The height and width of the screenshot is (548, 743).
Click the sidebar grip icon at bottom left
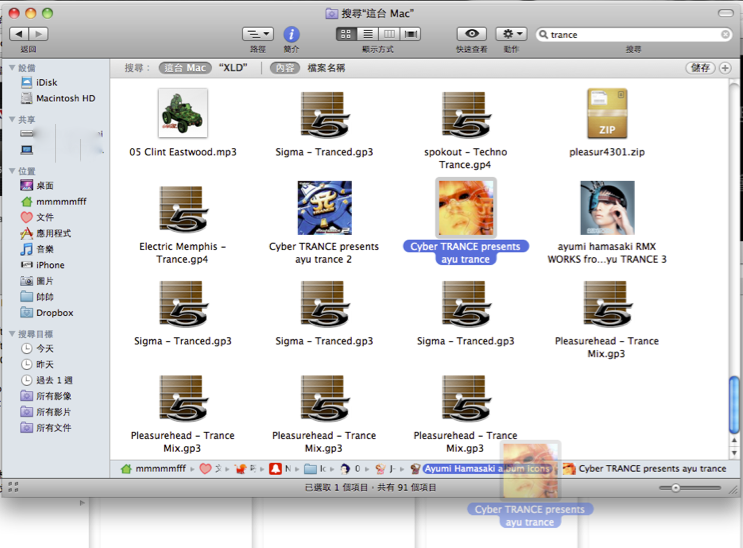(x=13, y=487)
